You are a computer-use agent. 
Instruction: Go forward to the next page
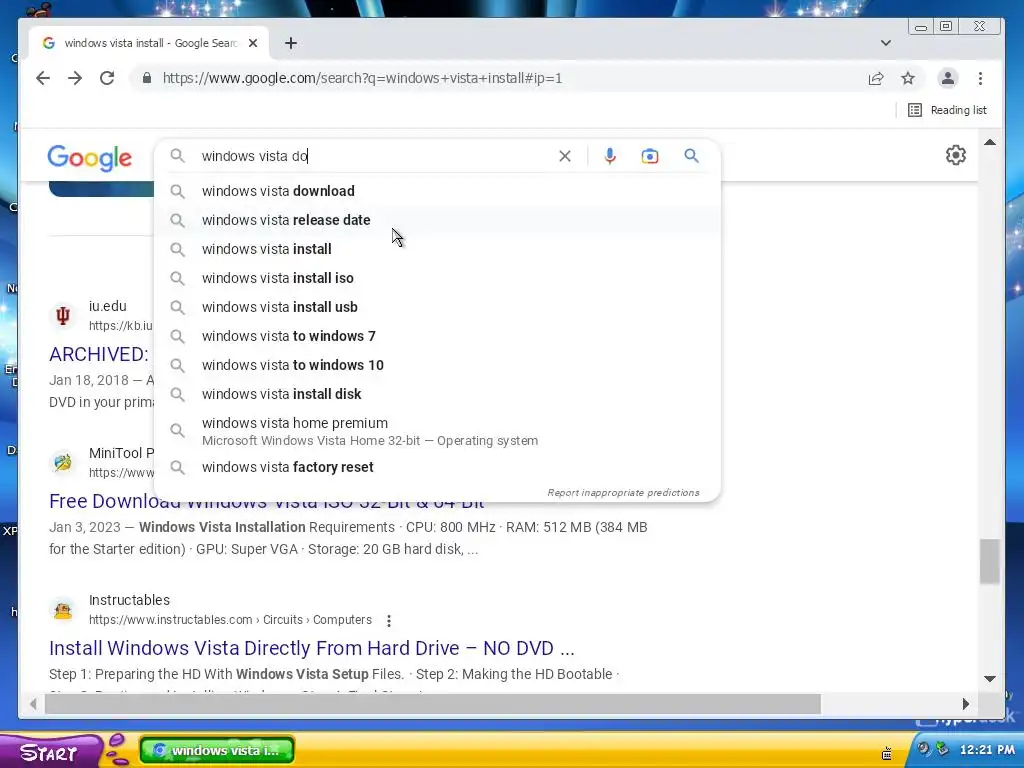[x=75, y=78]
